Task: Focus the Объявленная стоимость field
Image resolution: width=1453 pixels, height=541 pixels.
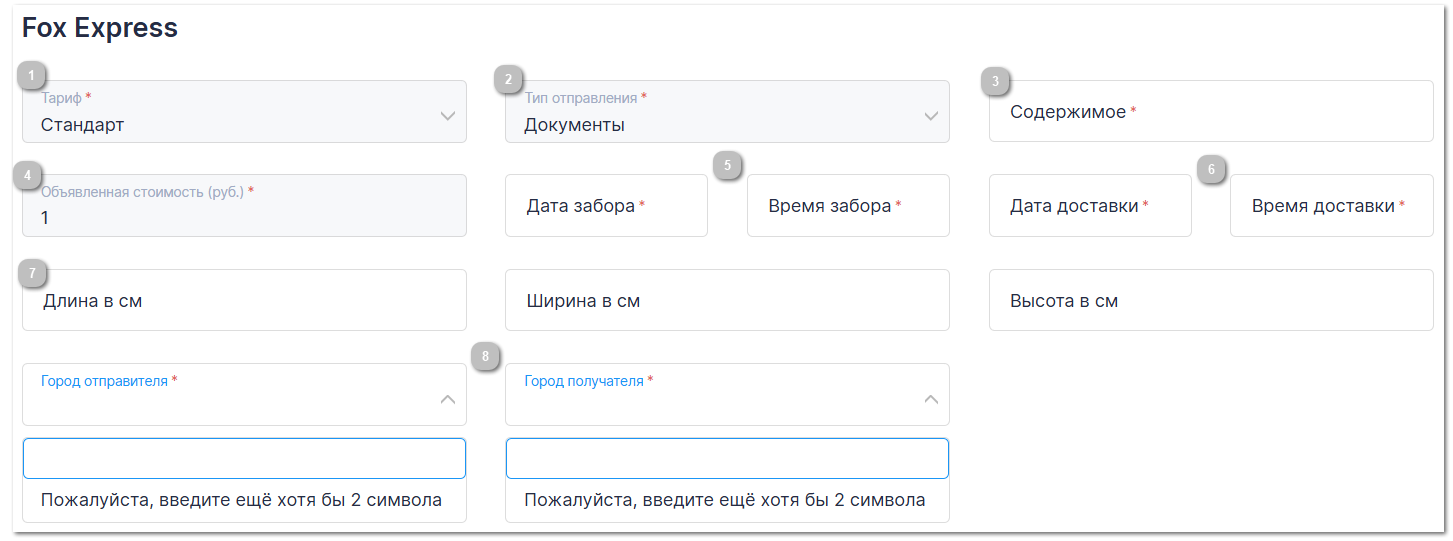Action: [x=244, y=206]
